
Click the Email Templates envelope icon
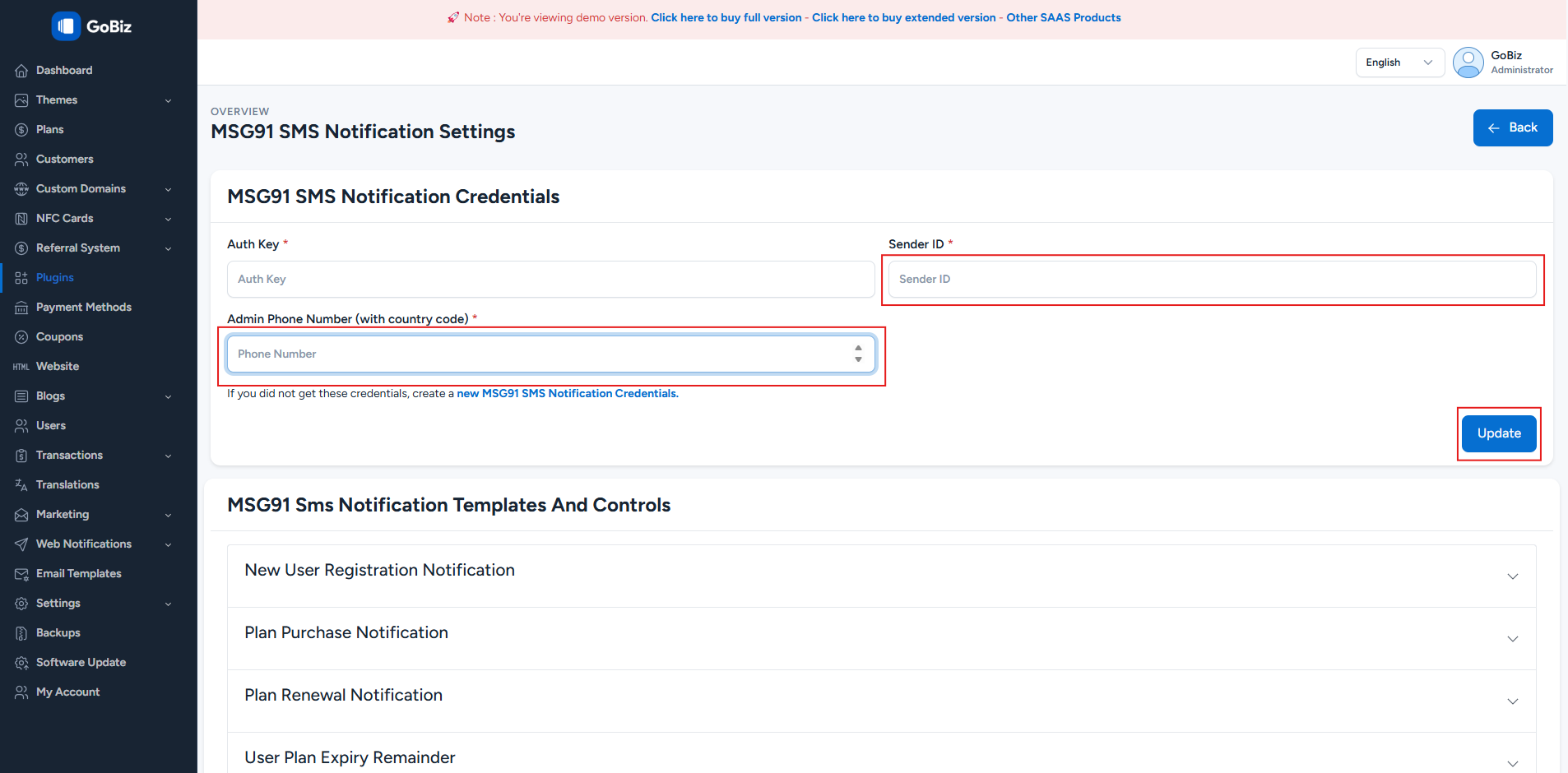(x=21, y=574)
